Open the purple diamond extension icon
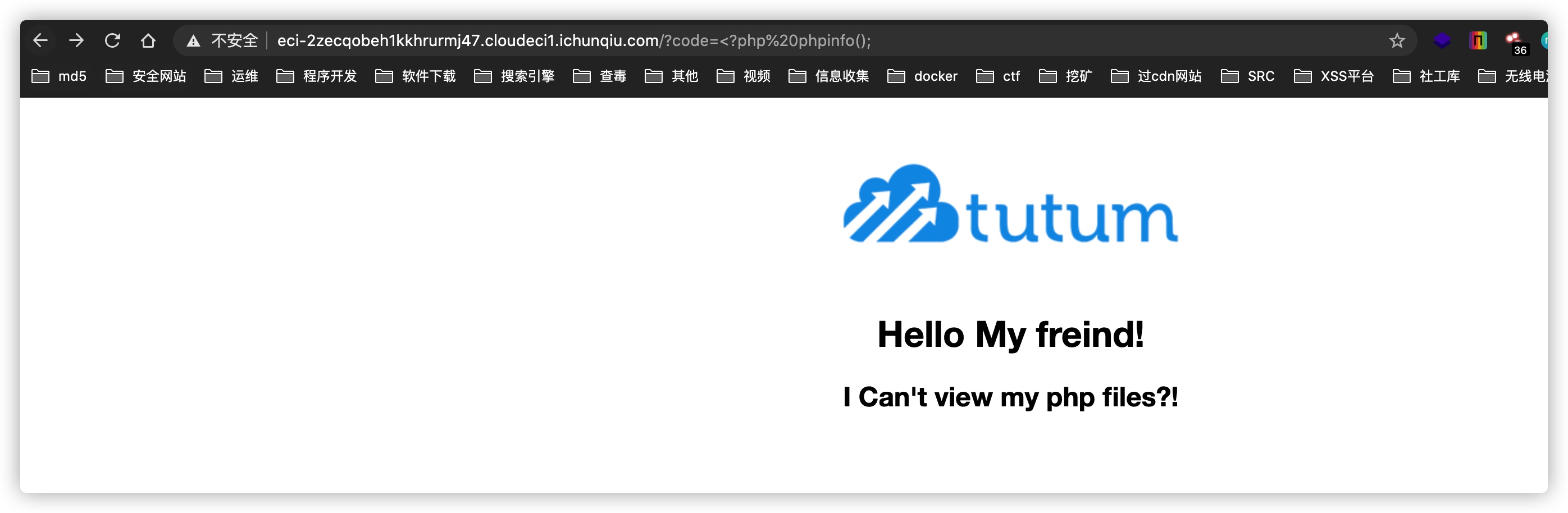Screen dimensions: 1568x513 pos(1442,41)
